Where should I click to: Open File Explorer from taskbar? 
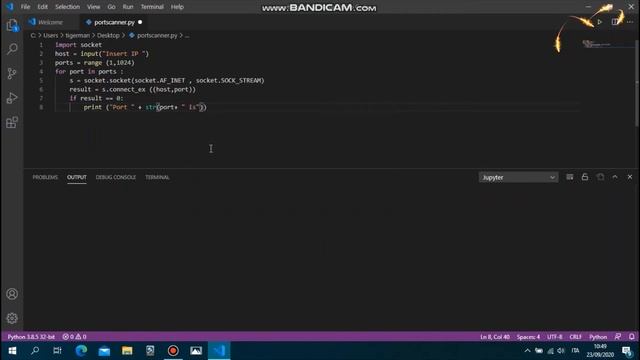pyautogui.click(x=127, y=351)
